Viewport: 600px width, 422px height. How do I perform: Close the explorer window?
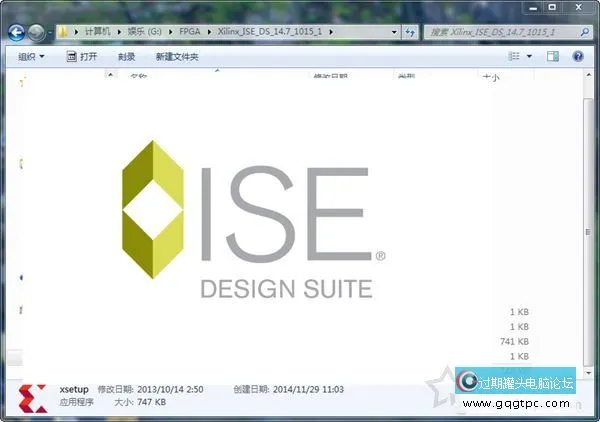579,7
